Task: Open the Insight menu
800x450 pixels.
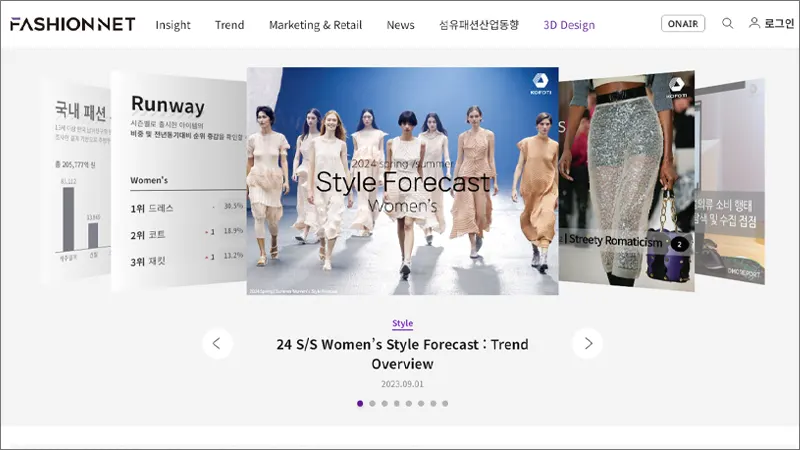Action: pyautogui.click(x=173, y=24)
